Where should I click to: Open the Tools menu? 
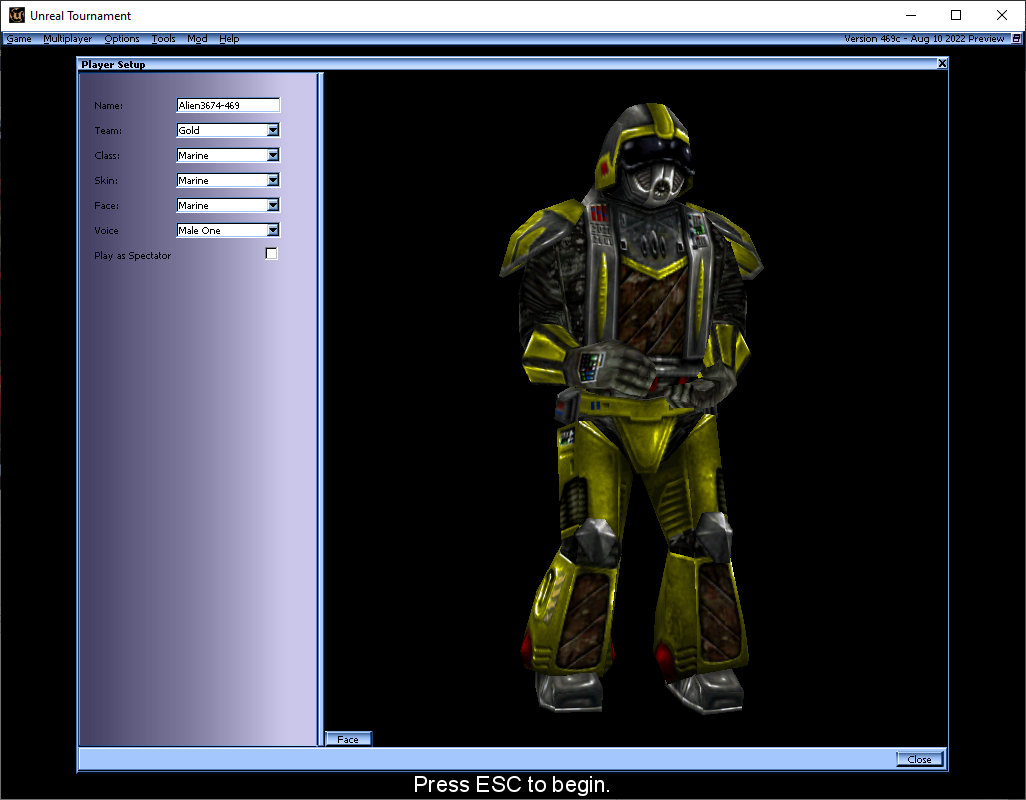164,39
